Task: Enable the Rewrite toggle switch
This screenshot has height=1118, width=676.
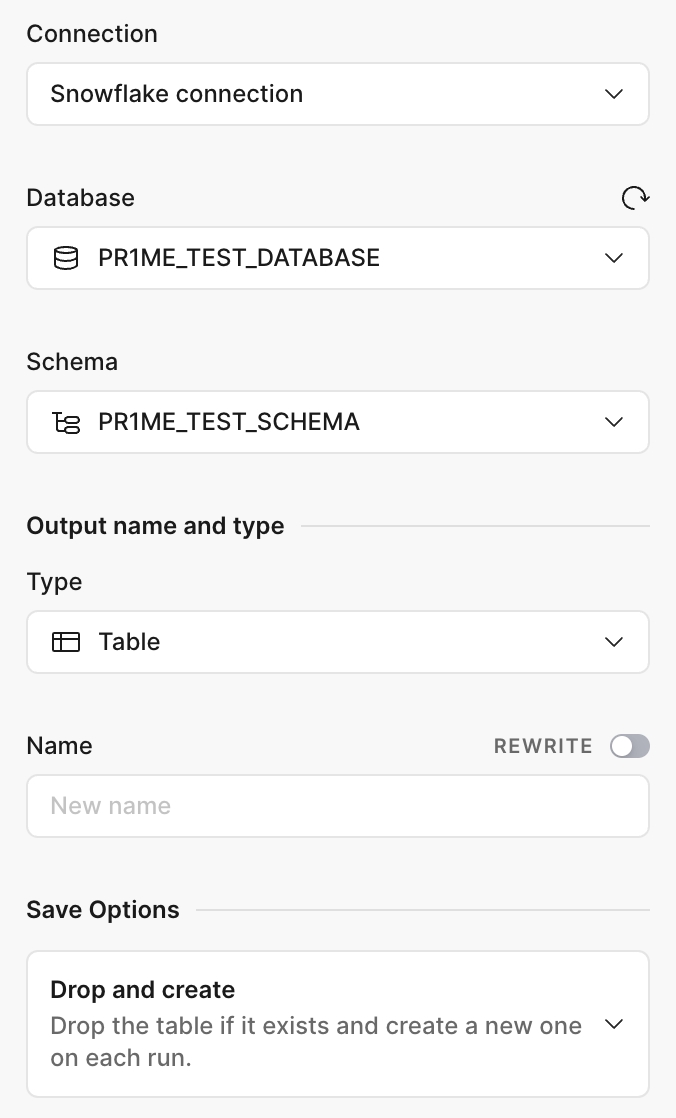Action: click(630, 746)
